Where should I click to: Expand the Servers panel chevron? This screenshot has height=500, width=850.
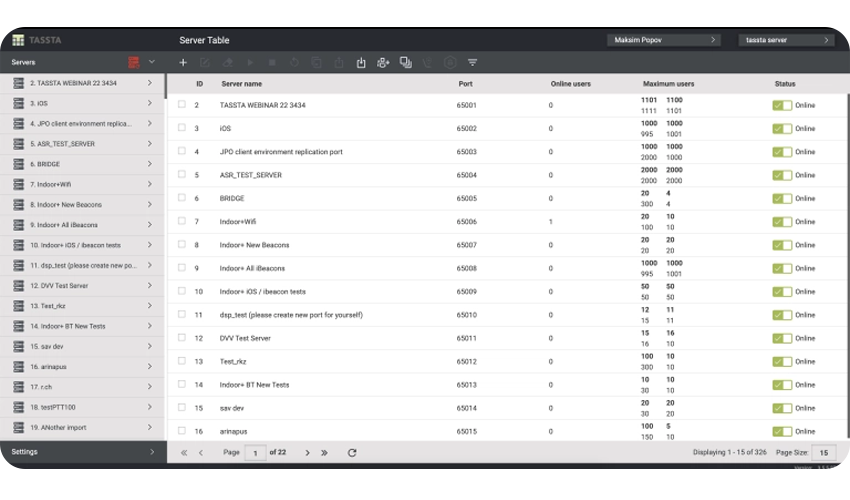152,62
